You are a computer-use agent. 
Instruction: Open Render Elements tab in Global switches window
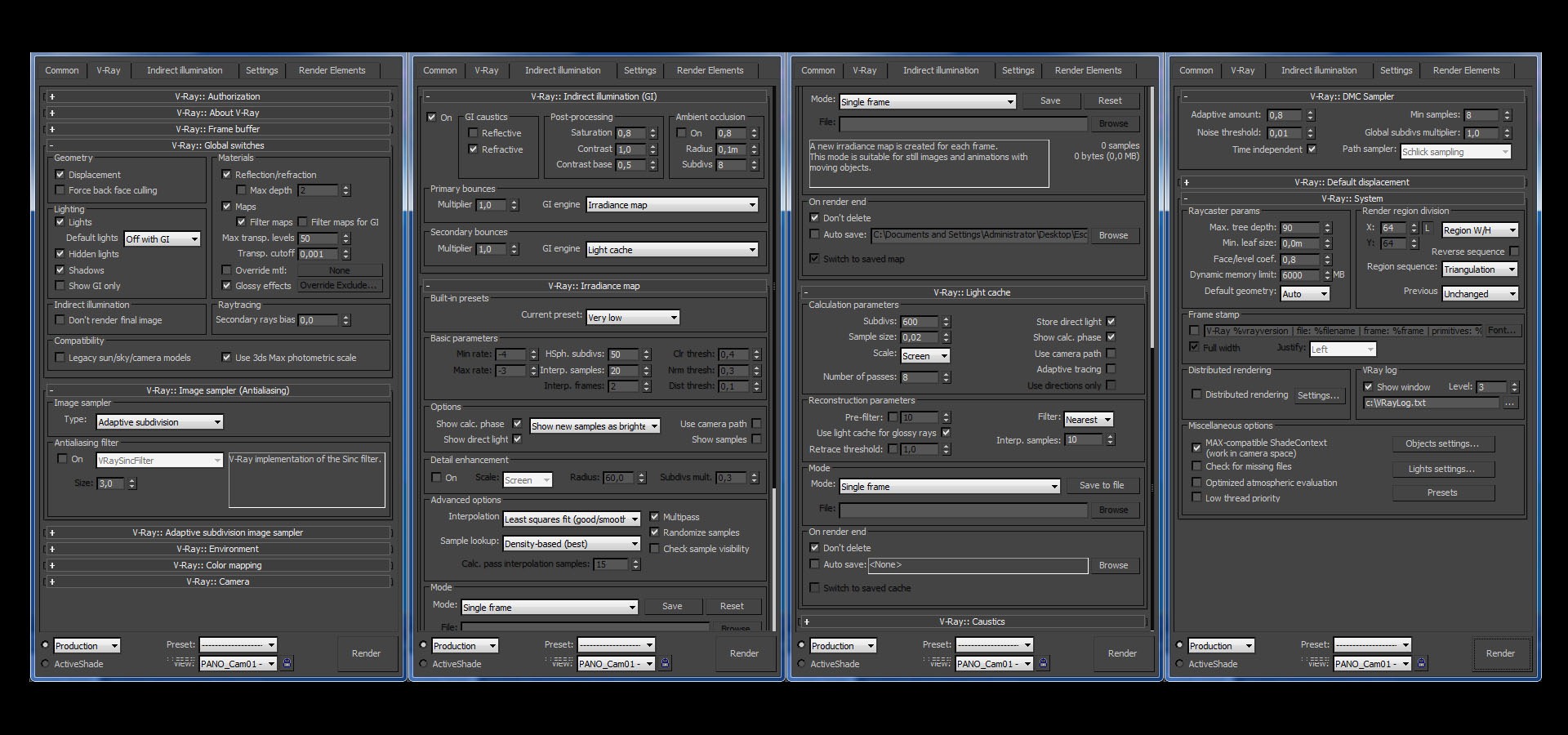click(332, 70)
